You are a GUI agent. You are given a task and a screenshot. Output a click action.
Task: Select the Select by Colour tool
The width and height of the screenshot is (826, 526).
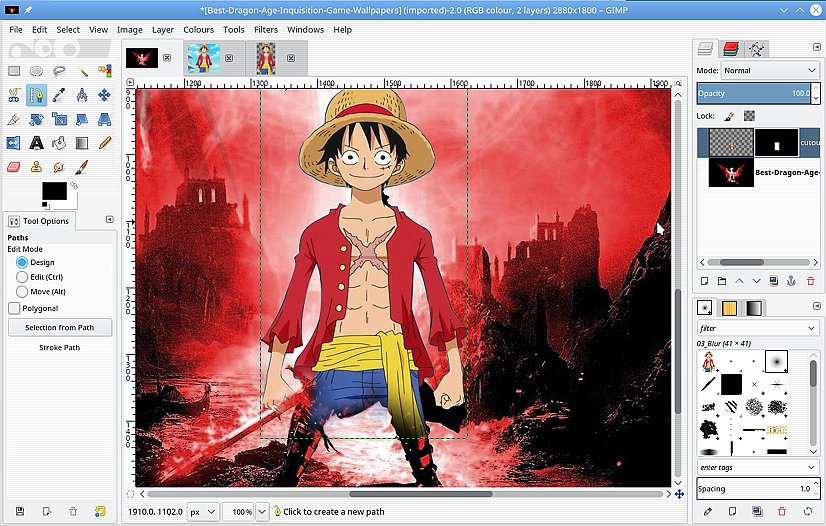(x=105, y=71)
